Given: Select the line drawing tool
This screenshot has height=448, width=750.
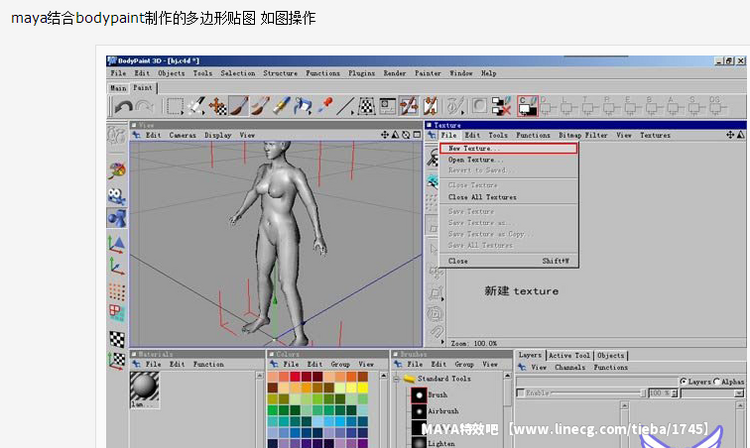Looking at the screenshot, I should 344,107.
